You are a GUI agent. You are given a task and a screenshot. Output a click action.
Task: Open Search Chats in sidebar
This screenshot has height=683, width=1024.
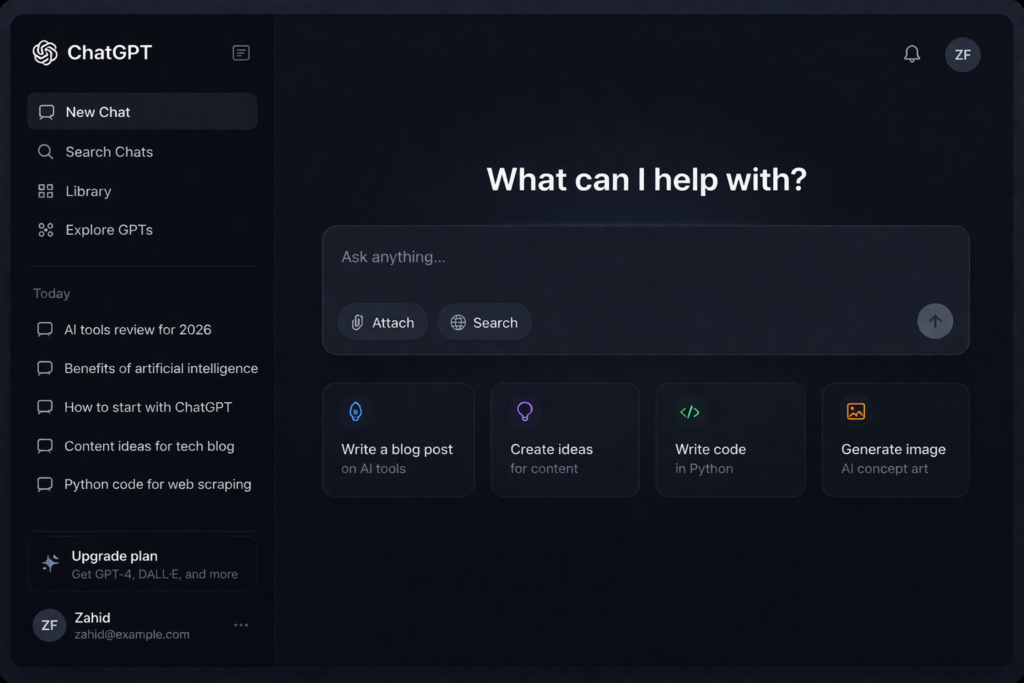[109, 152]
